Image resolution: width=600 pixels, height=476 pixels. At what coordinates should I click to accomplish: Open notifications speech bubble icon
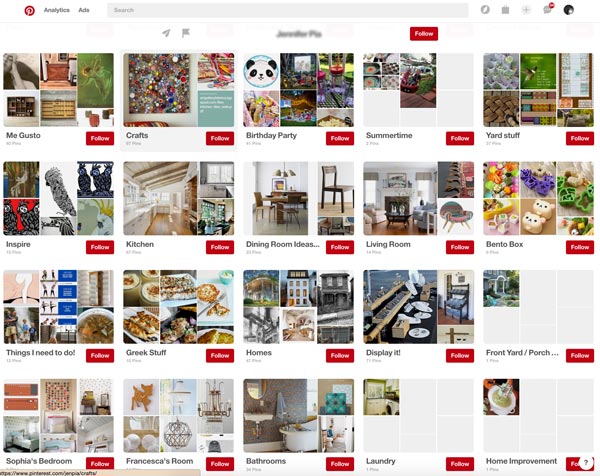[547, 10]
